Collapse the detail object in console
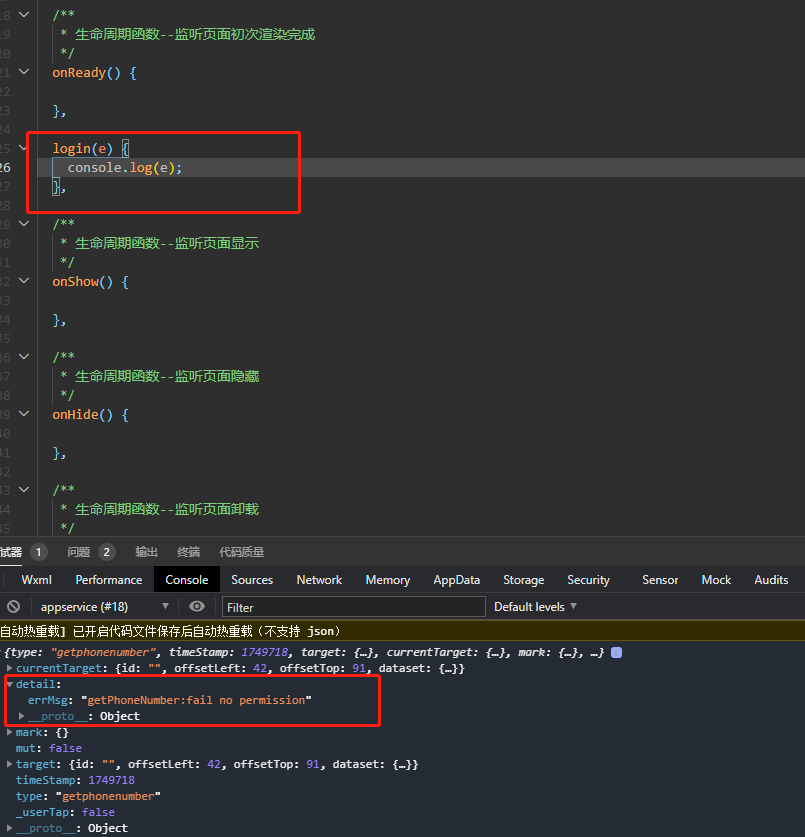805x837 pixels. click(10, 685)
